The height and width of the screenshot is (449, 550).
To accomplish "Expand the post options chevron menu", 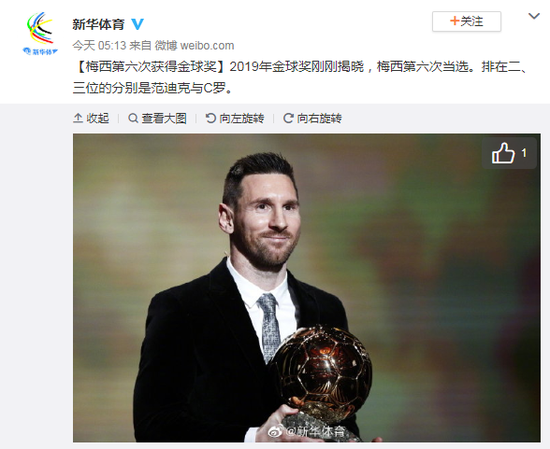I will pos(534,16).
